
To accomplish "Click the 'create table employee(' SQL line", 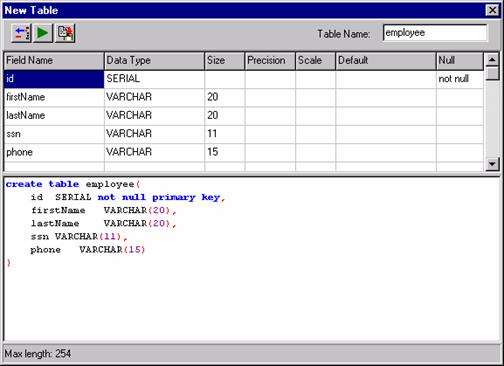I will click(73, 184).
